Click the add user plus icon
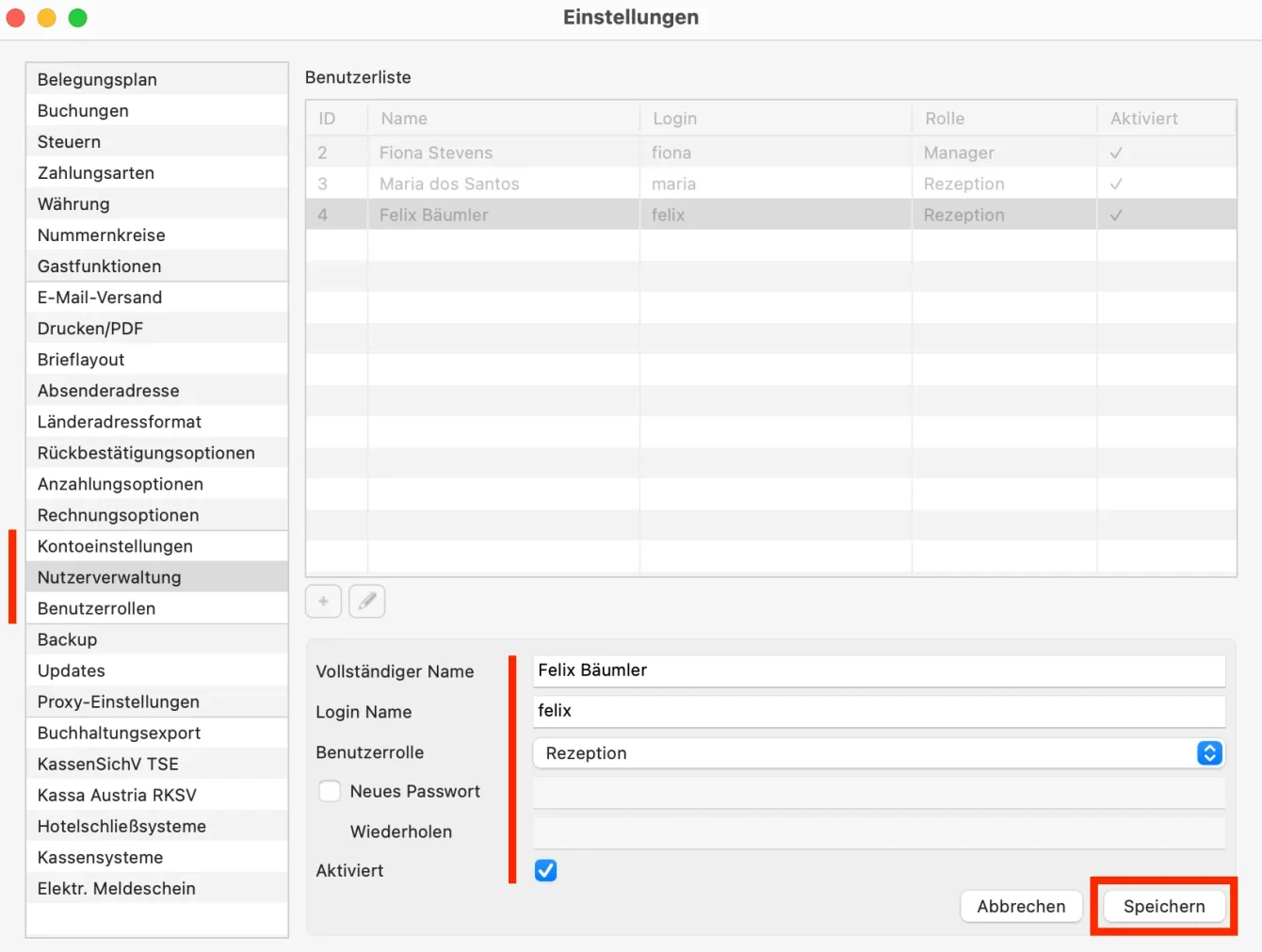Image resolution: width=1262 pixels, height=952 pixels. [323, 601]
